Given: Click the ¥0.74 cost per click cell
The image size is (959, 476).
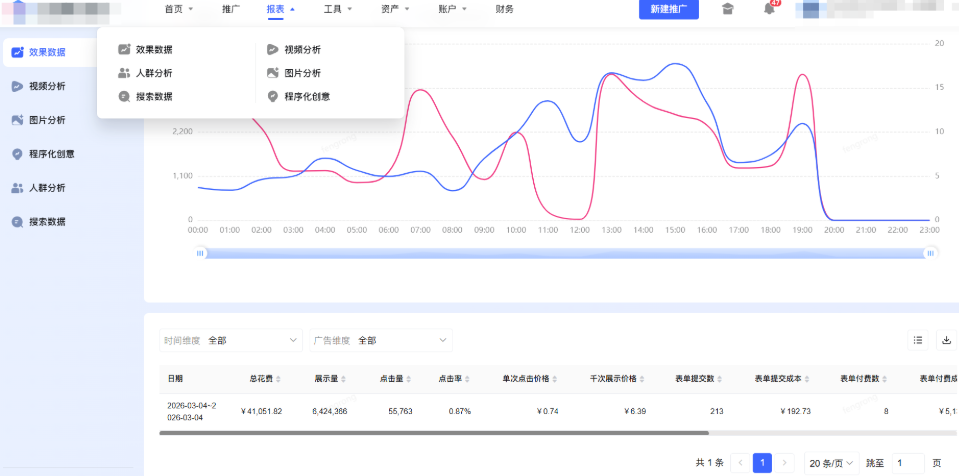Looking at the screenshot, I should pyautogui.click(x=546, y=411).
